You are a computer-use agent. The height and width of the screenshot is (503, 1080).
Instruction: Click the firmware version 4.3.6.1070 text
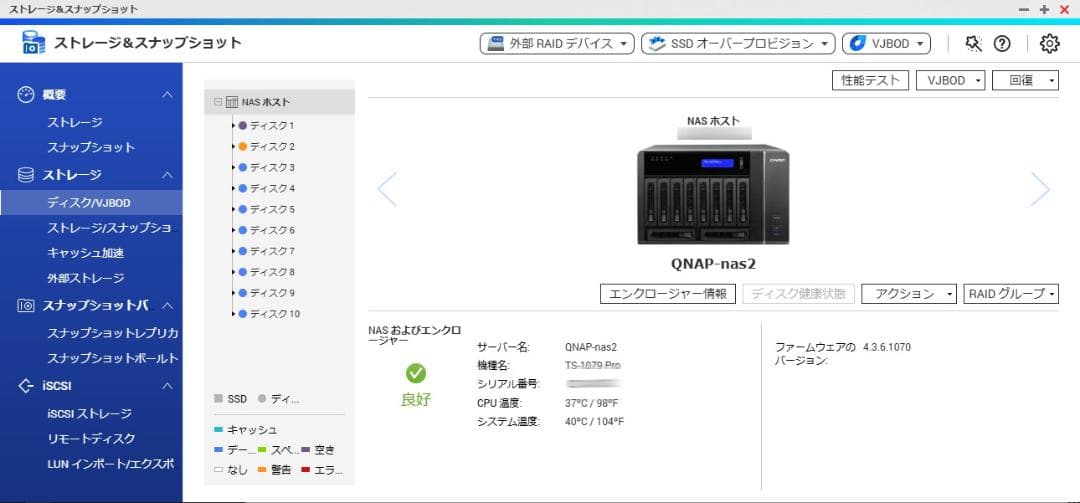click(x=886, y=347)
